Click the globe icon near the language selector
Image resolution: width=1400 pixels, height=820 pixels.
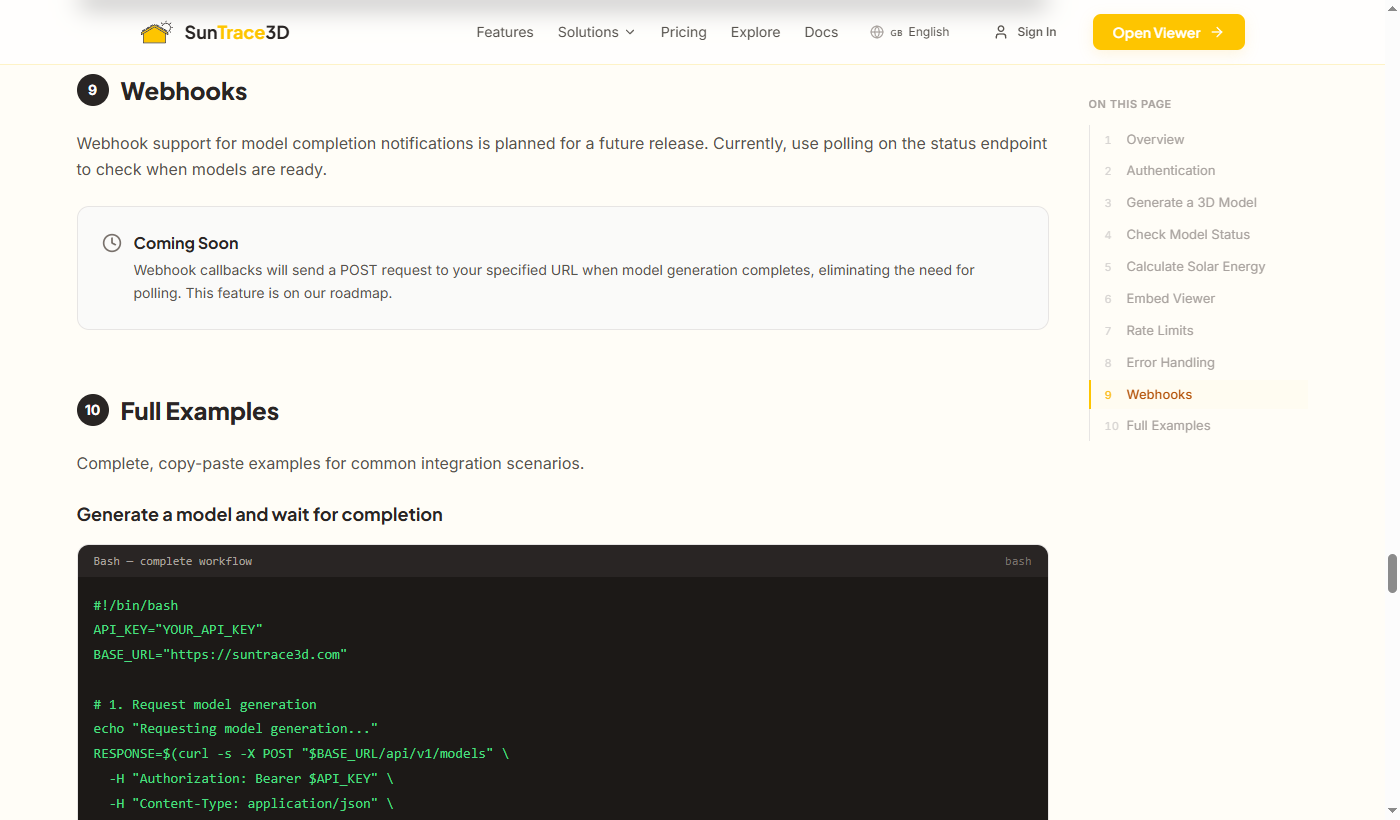[875, 31]
